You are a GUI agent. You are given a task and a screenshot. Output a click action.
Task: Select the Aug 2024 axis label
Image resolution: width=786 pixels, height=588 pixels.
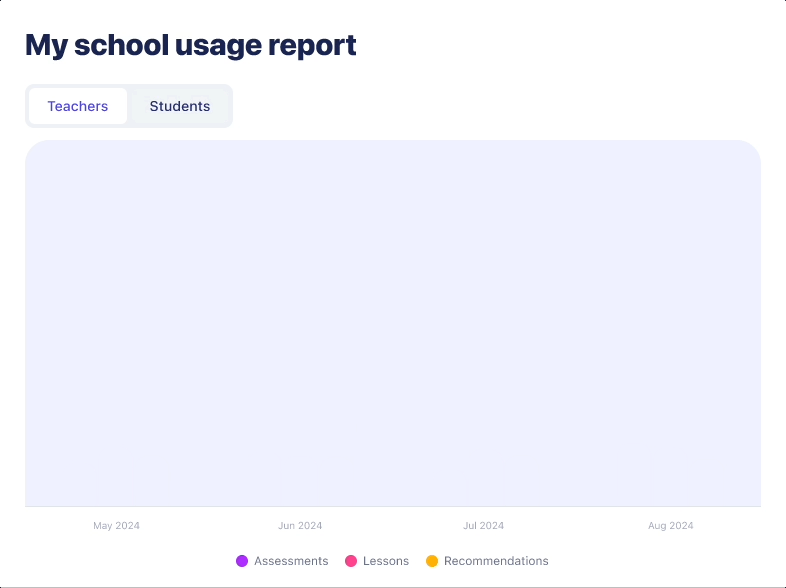pyautogui.click(x=670, y=526)
